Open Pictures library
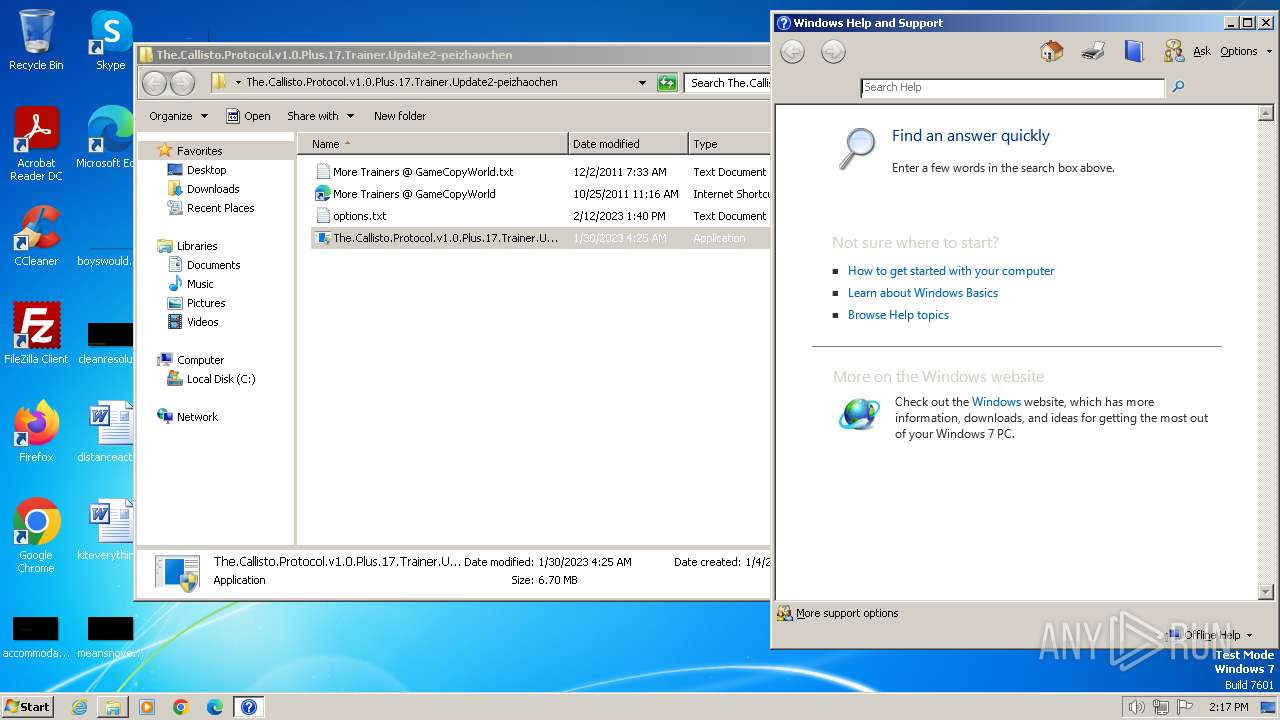 (206, 303)
